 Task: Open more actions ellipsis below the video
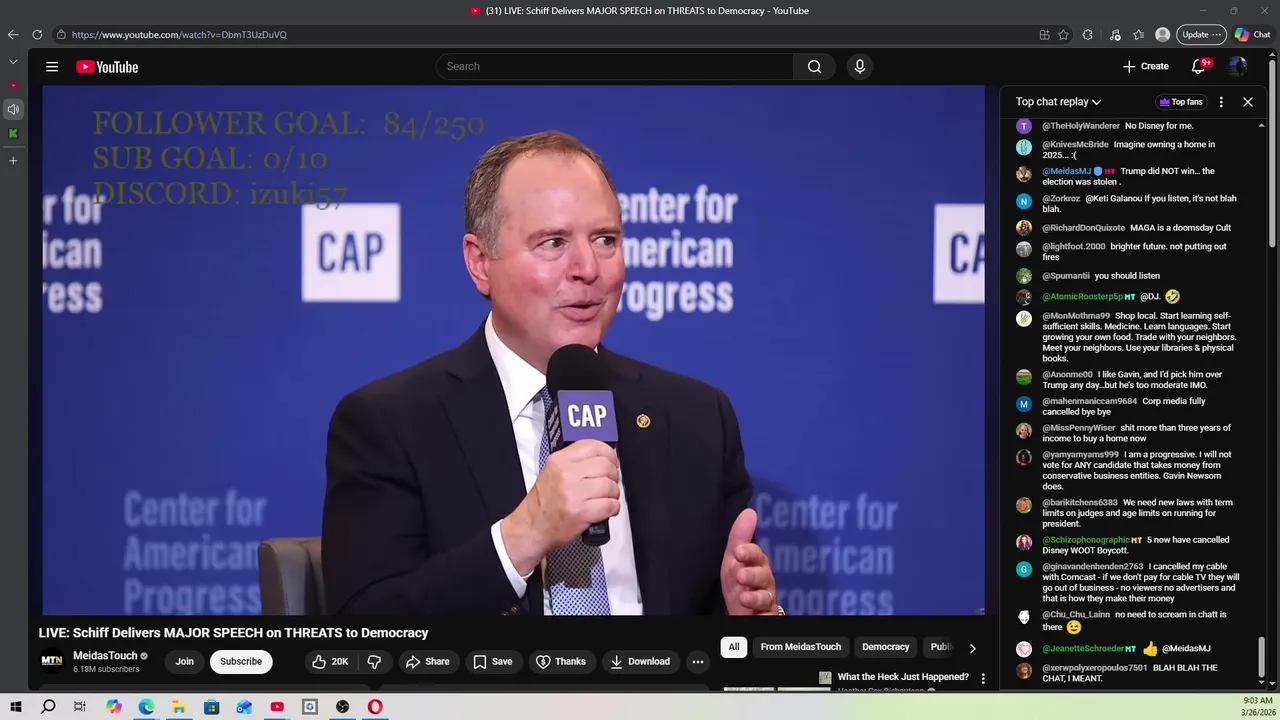[698, 661]
